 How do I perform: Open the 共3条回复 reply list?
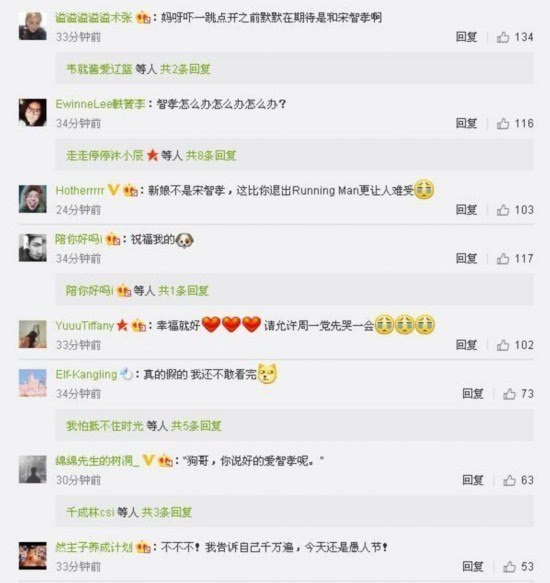point(167,512)
